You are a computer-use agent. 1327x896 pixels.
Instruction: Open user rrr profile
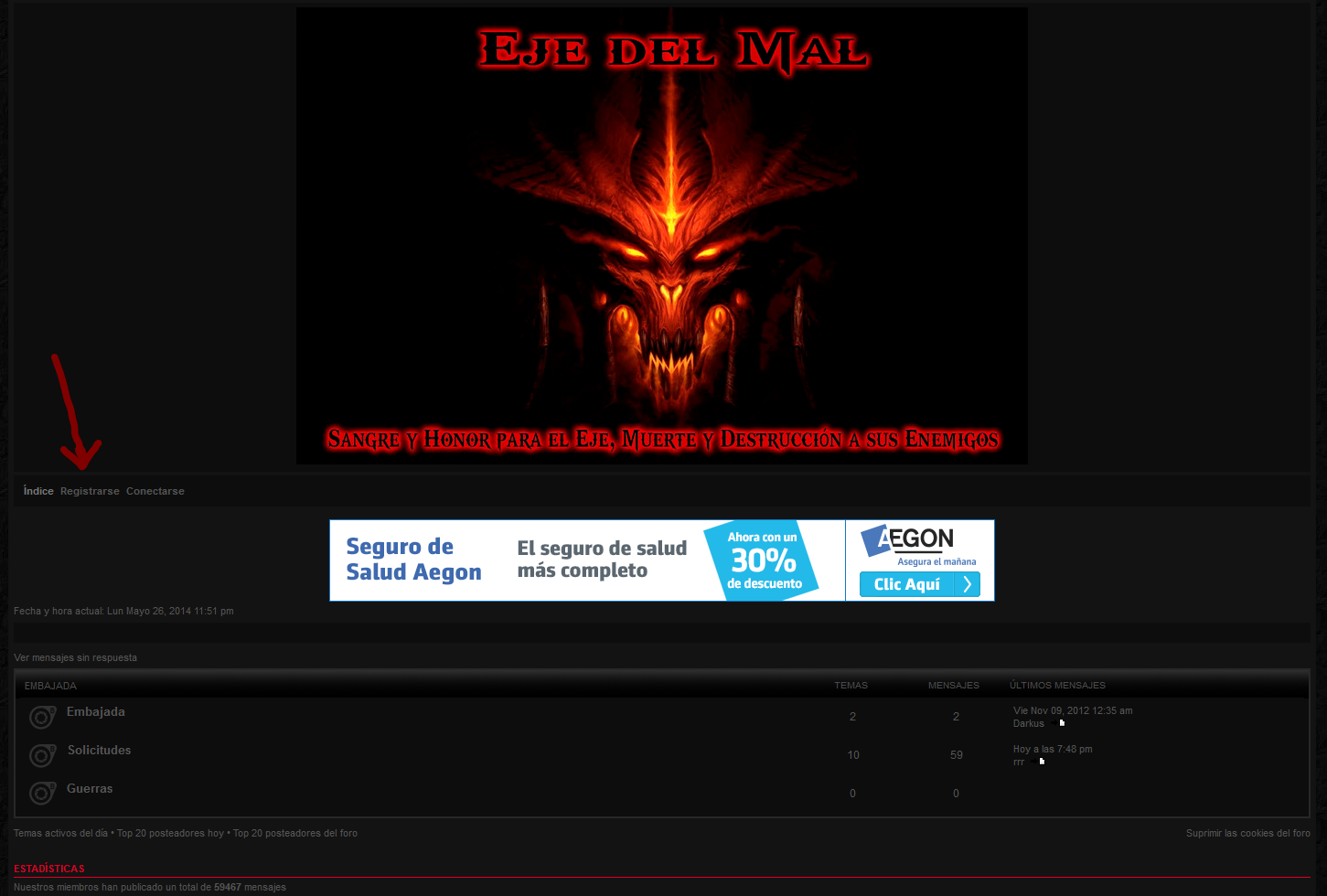coord(1019,762)
